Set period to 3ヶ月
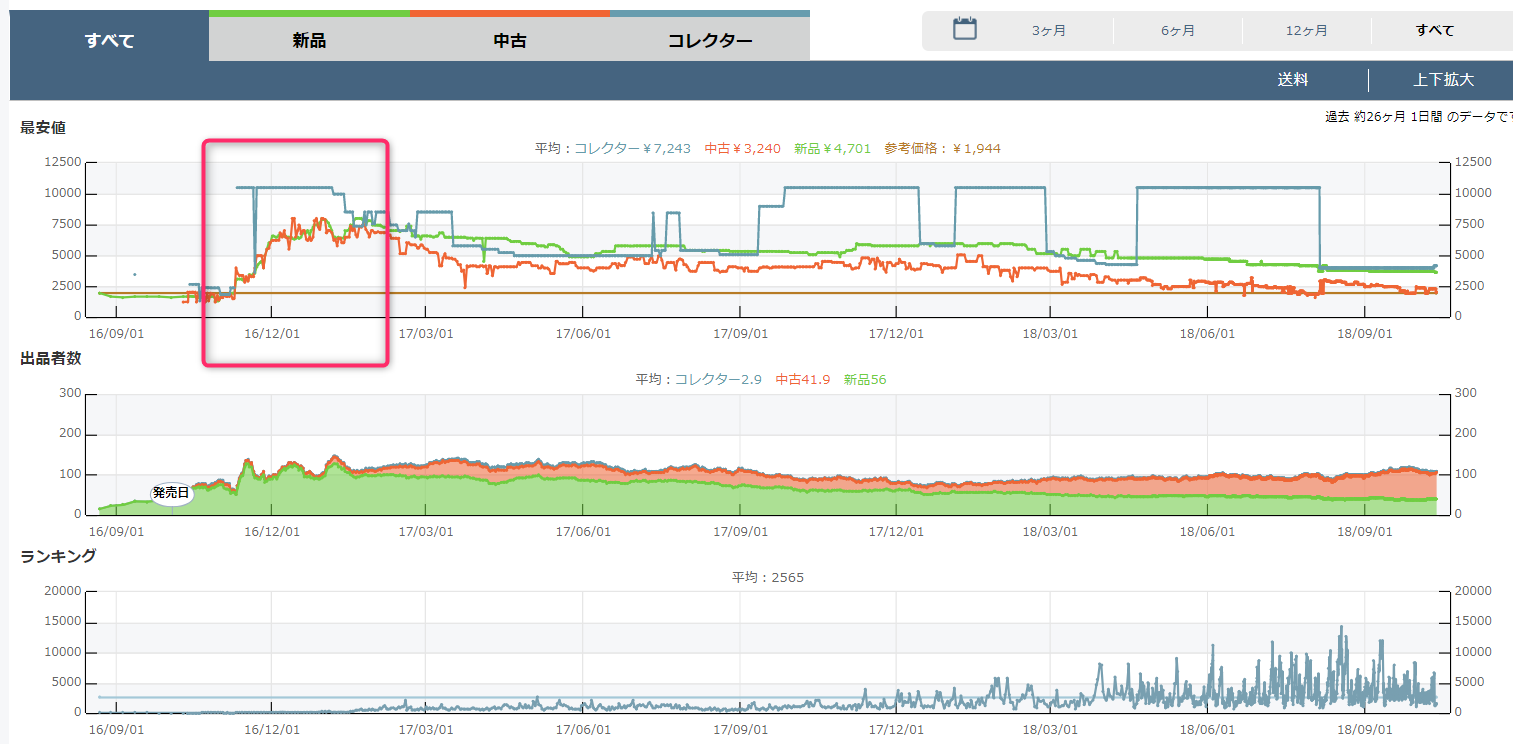Viewport: 1513px width, 744px height. [x=1049, y=31]
